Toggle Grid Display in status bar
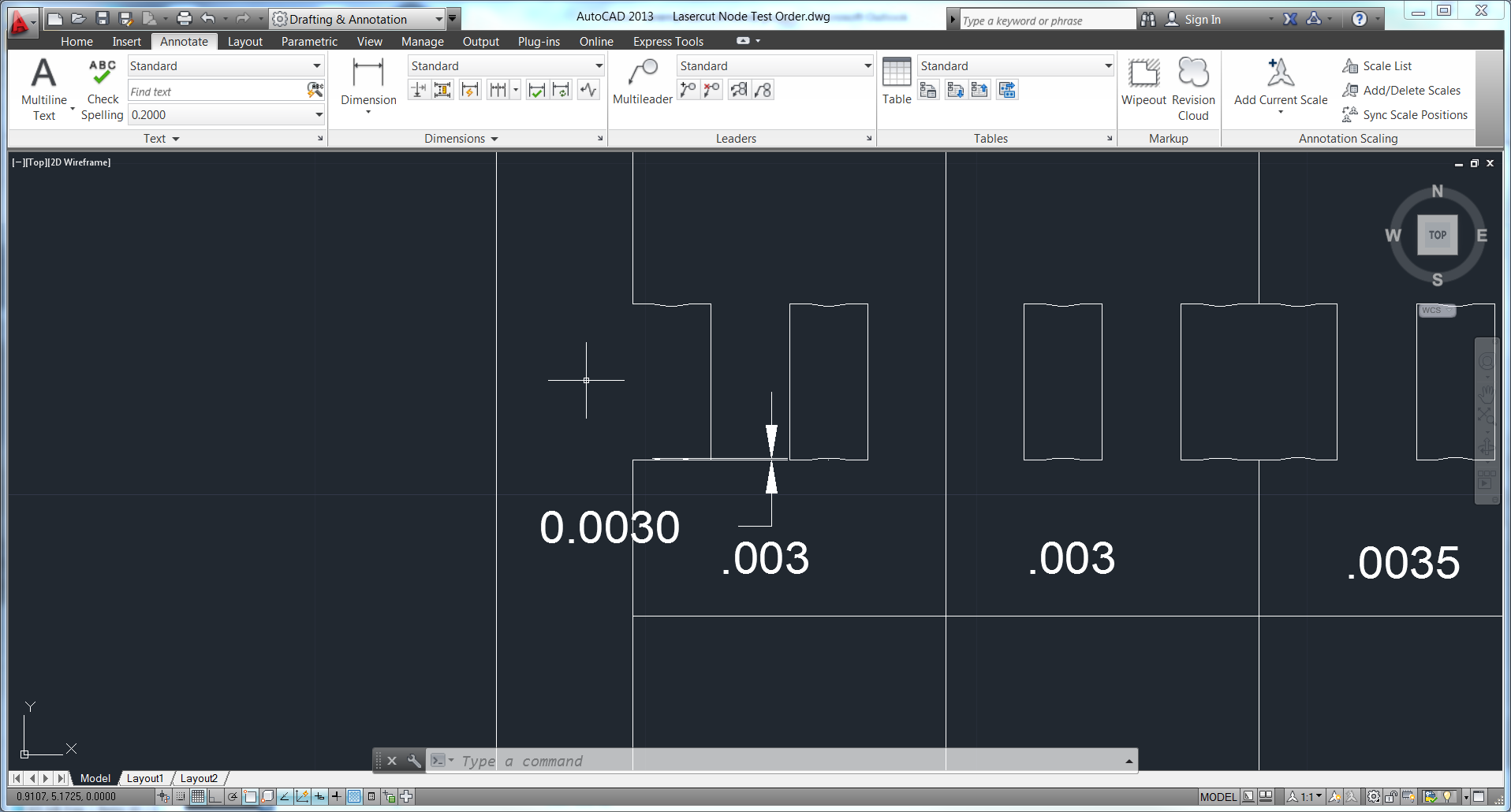Image resolution: width=1511 pixels, height=812 pixels. pos(198,797)
